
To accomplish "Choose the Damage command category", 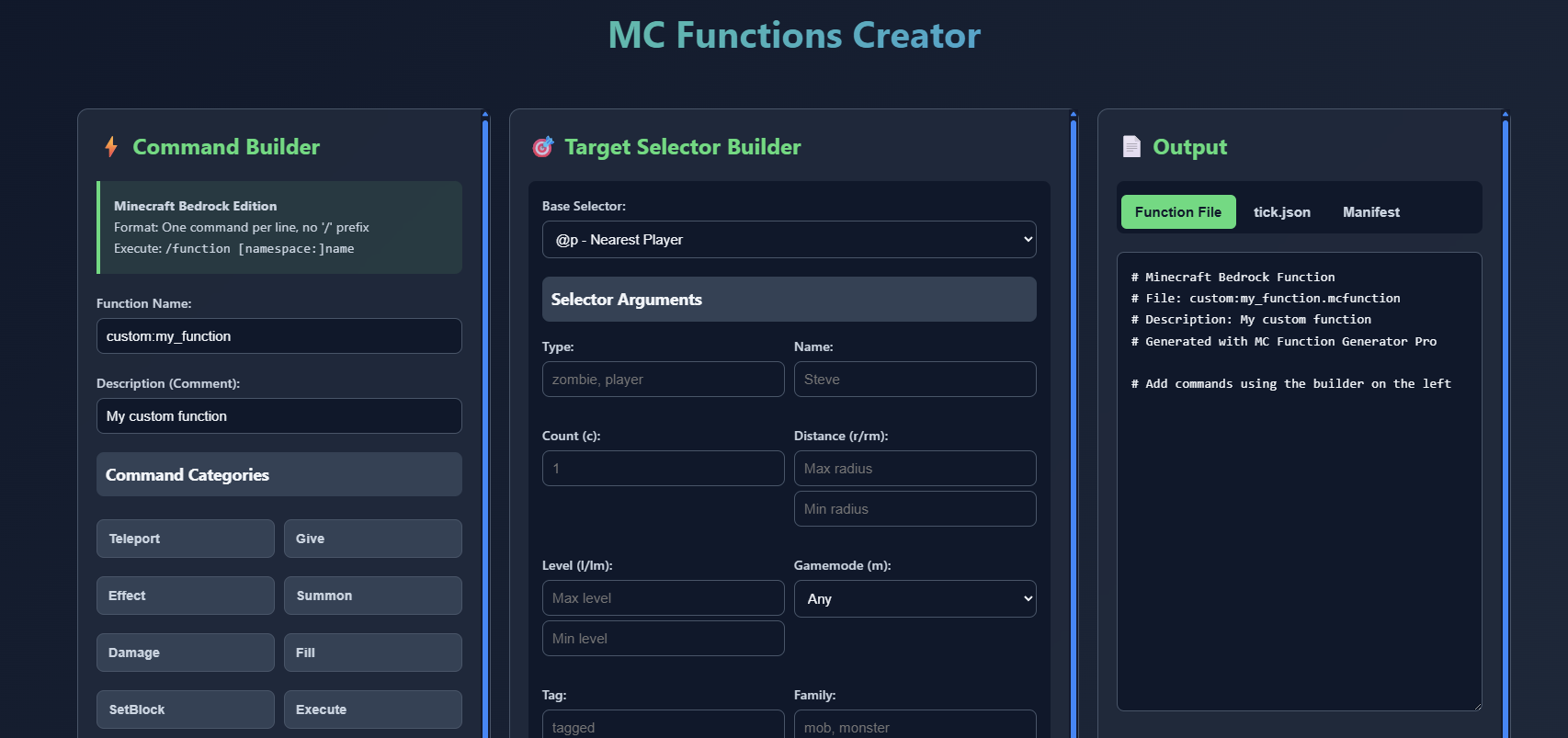I will click(x=186, y=653).
